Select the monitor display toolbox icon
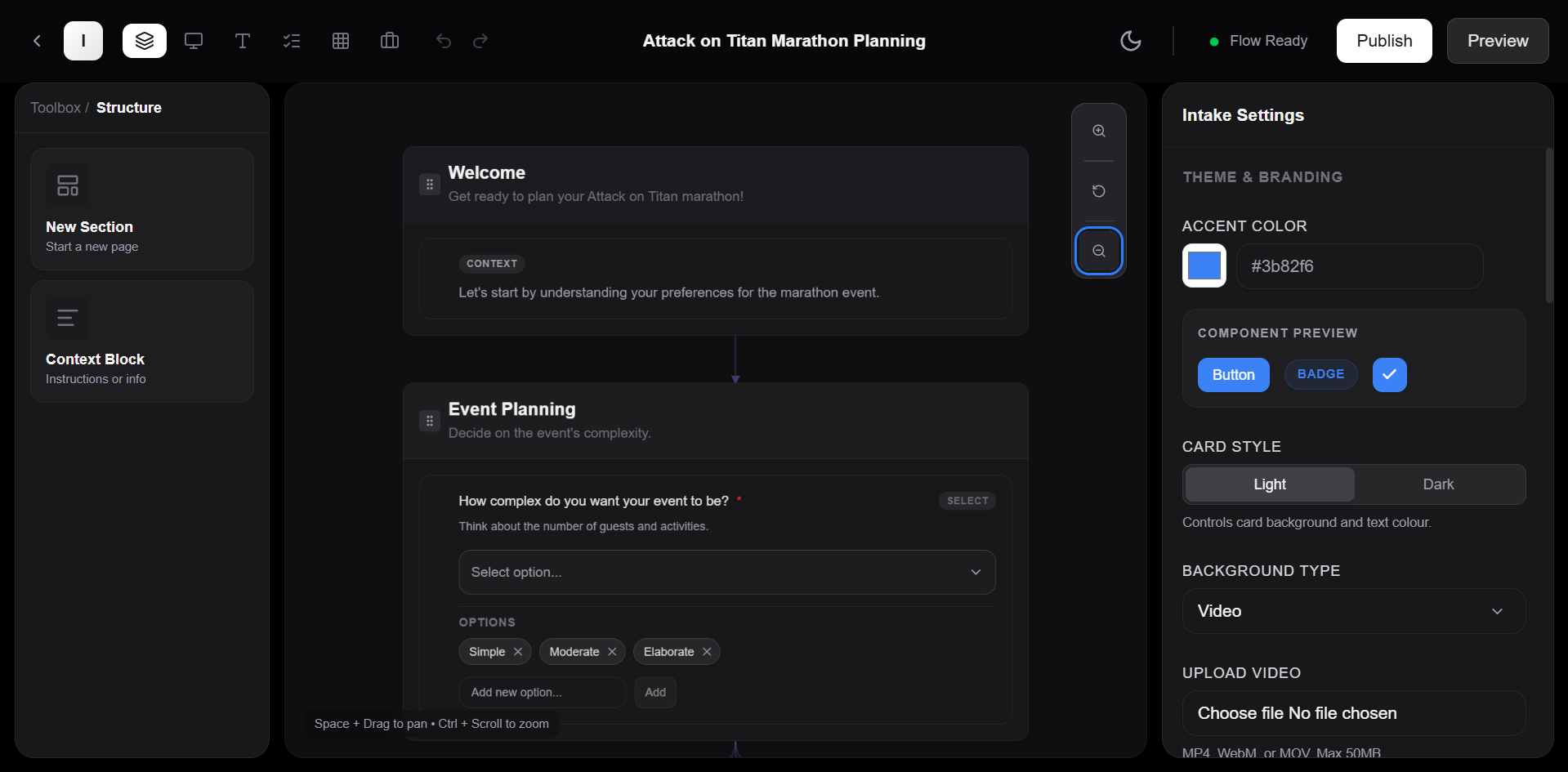This screenshot has height=772, width=1568. [x=194, y=41]
